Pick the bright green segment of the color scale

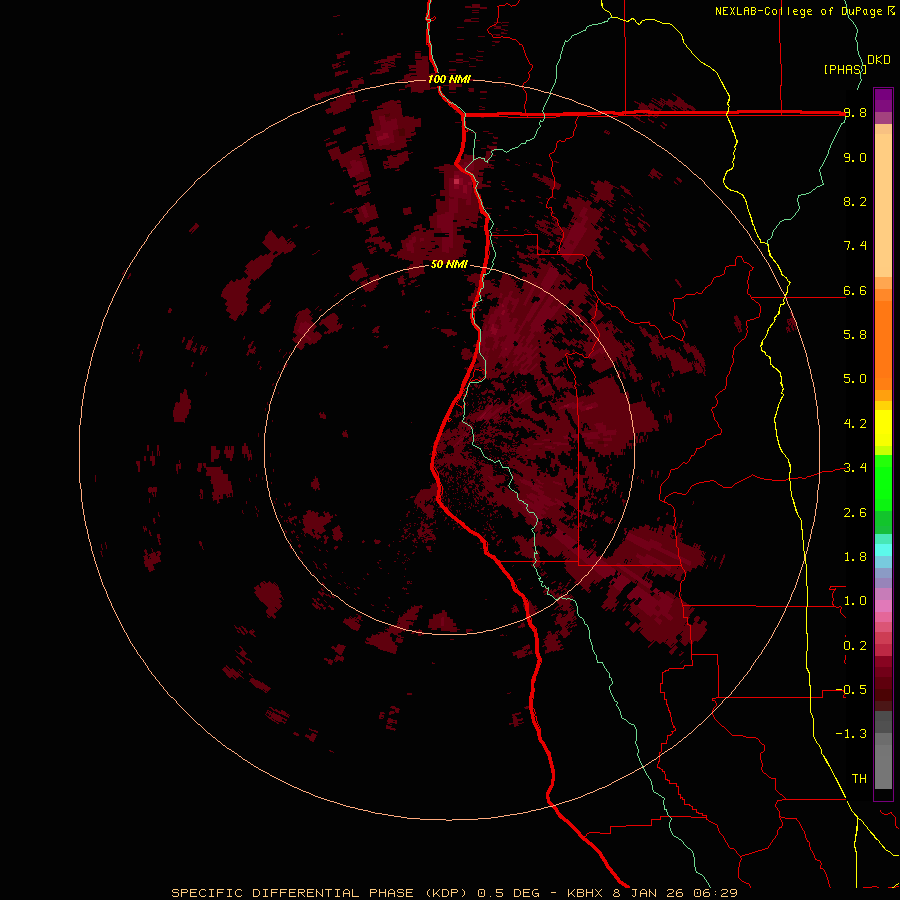[883, 482]
